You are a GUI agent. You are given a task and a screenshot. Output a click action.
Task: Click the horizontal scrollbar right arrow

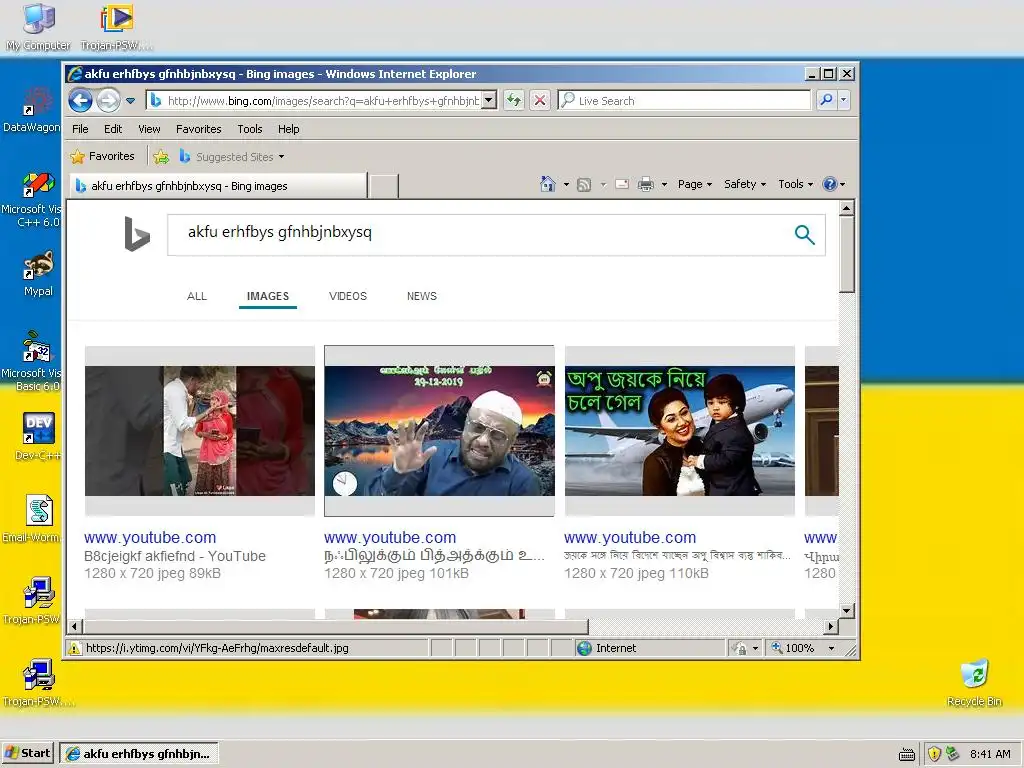[x=830, y=626]
